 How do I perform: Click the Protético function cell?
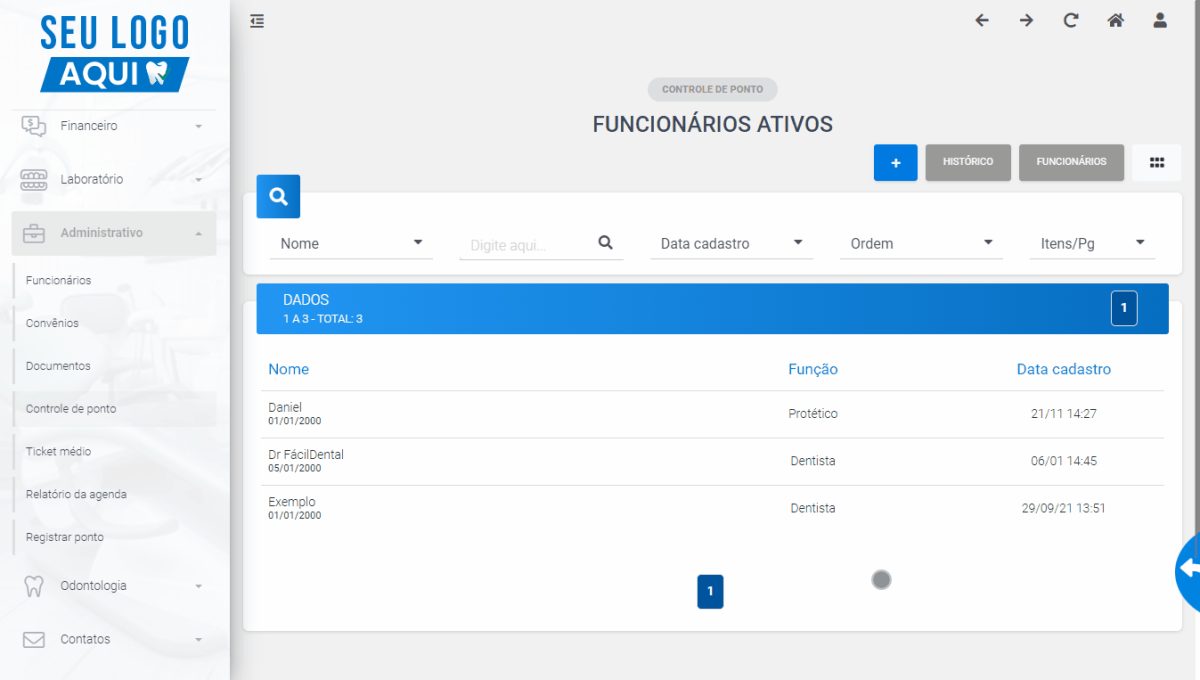(x=813, y=414)
